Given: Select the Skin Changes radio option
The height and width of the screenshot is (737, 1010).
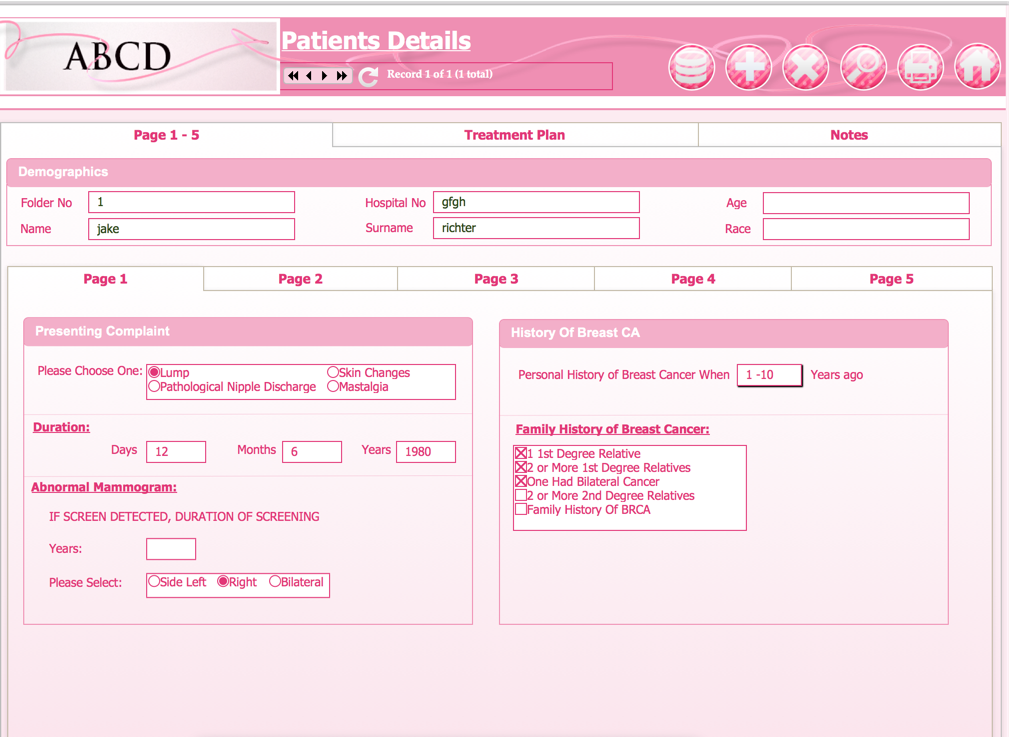Looking at the screenshot, I should pos(334,373).
